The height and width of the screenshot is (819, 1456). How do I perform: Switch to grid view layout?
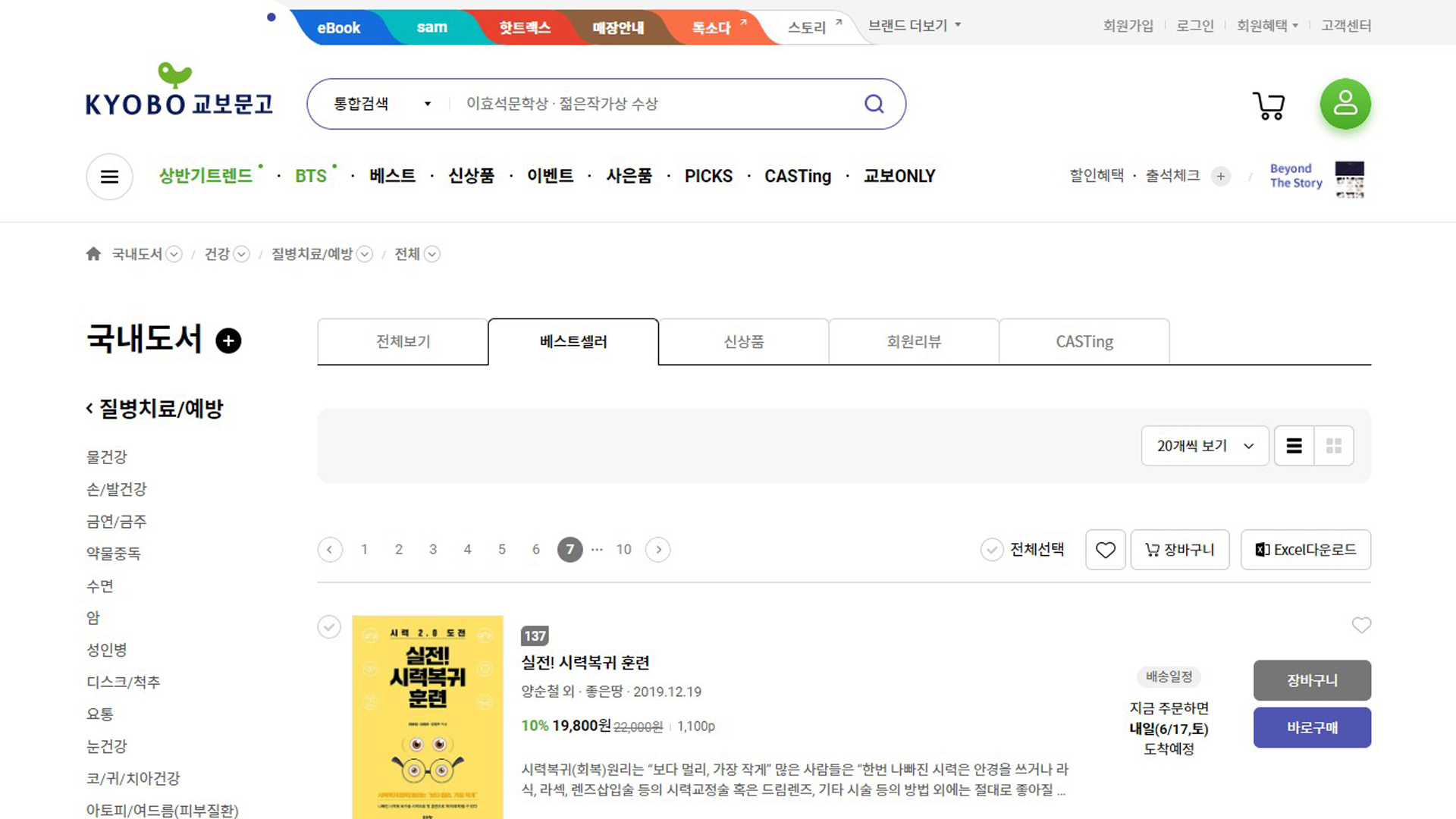coord(1333,446)
